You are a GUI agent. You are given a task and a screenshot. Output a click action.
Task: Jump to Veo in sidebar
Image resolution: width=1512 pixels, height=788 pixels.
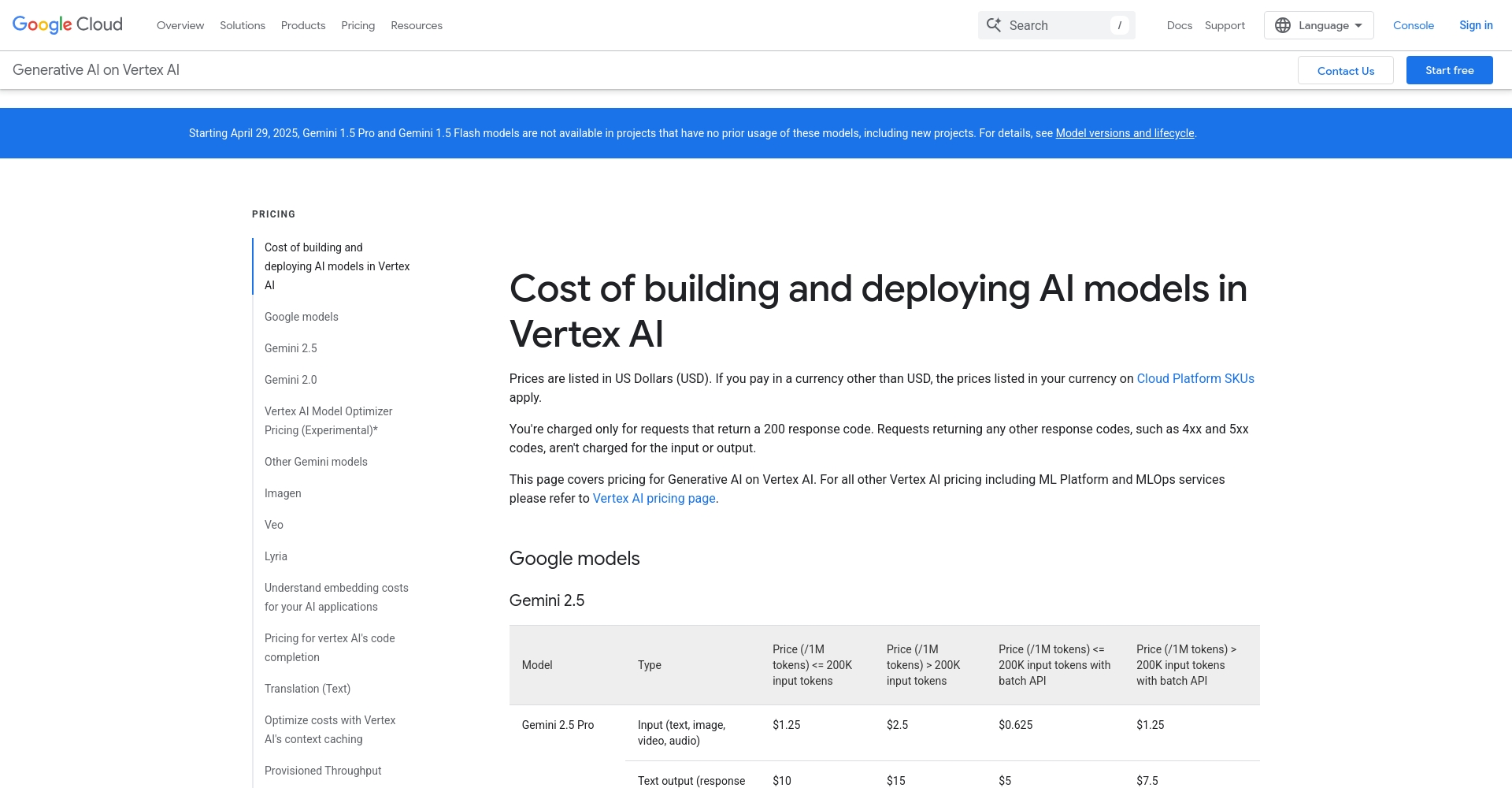(x=274, y=525)
